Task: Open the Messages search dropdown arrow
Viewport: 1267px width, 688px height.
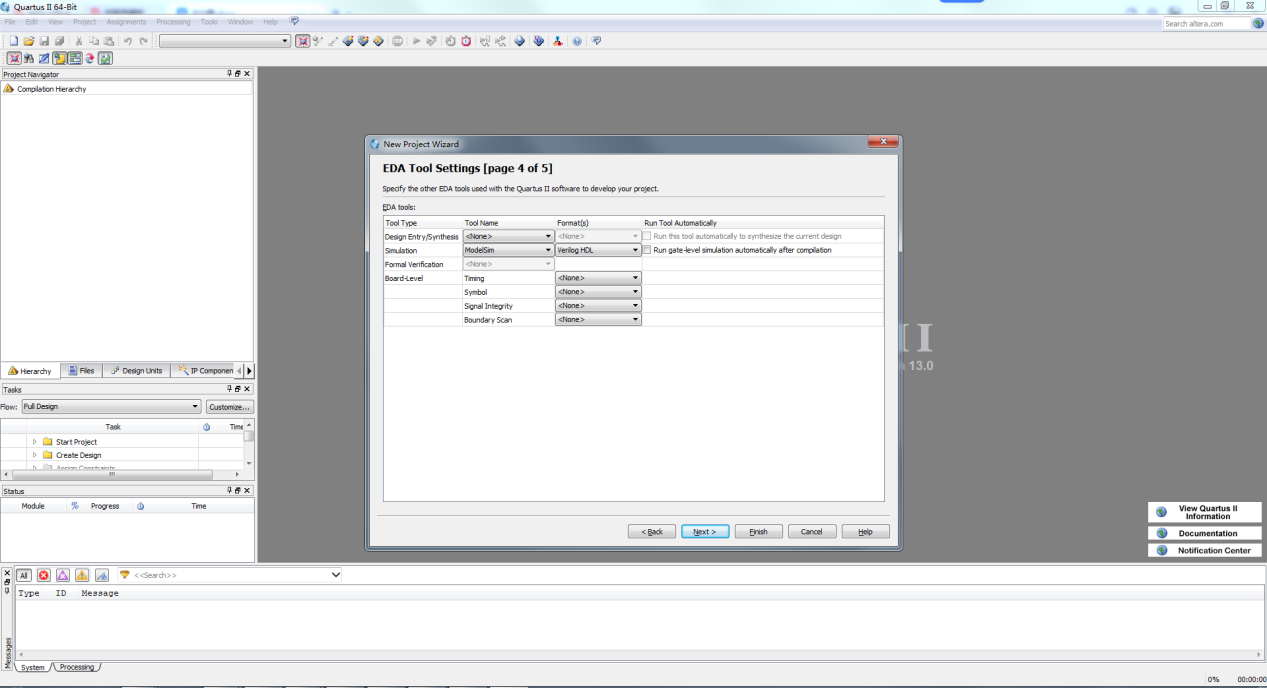Action: (x=336, y=575)
